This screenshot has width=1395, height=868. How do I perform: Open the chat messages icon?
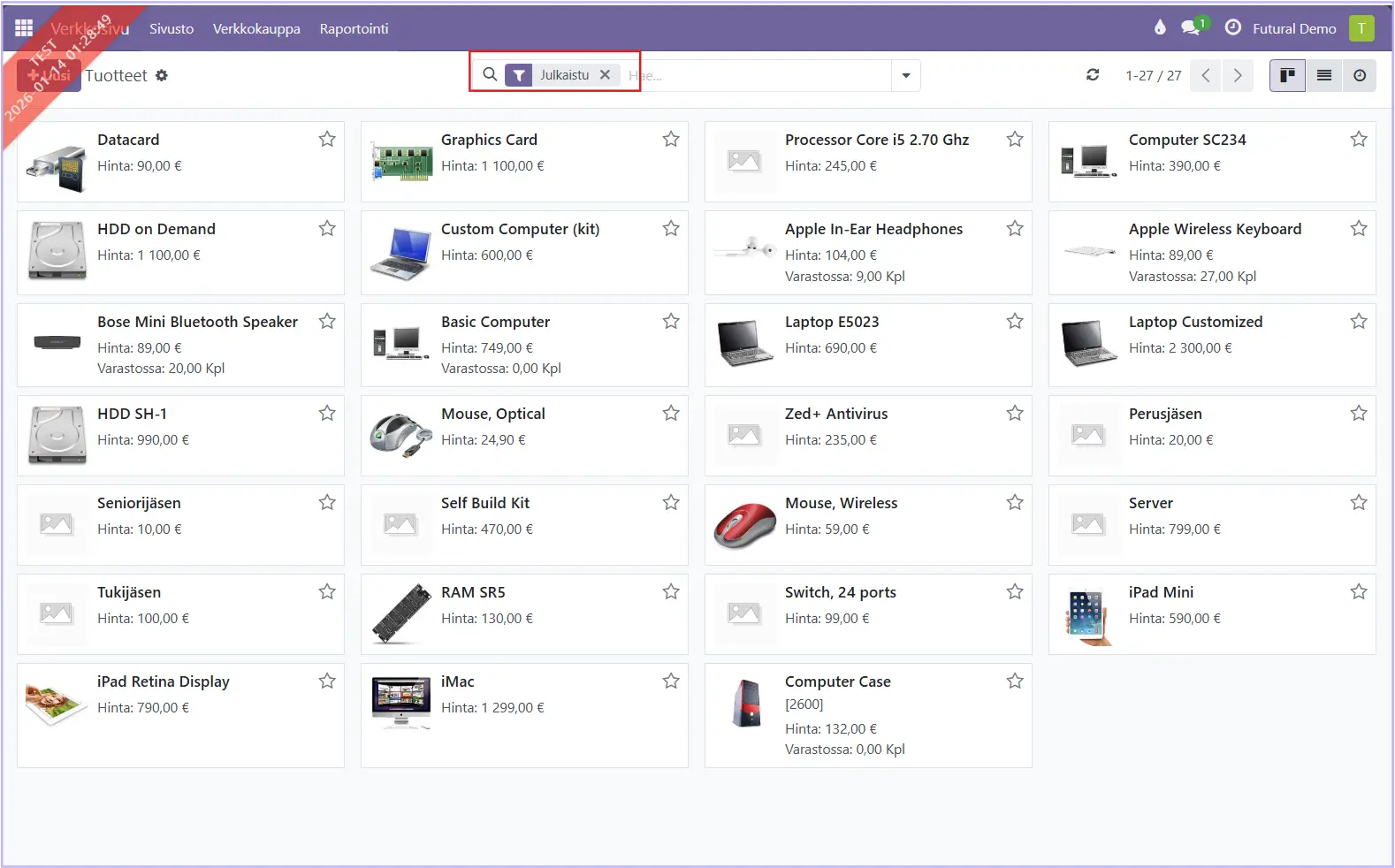point(1191,28)
